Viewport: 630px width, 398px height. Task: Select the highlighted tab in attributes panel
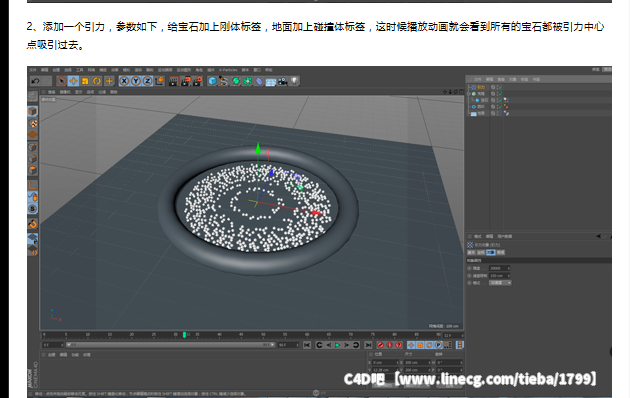pos(491,253)
